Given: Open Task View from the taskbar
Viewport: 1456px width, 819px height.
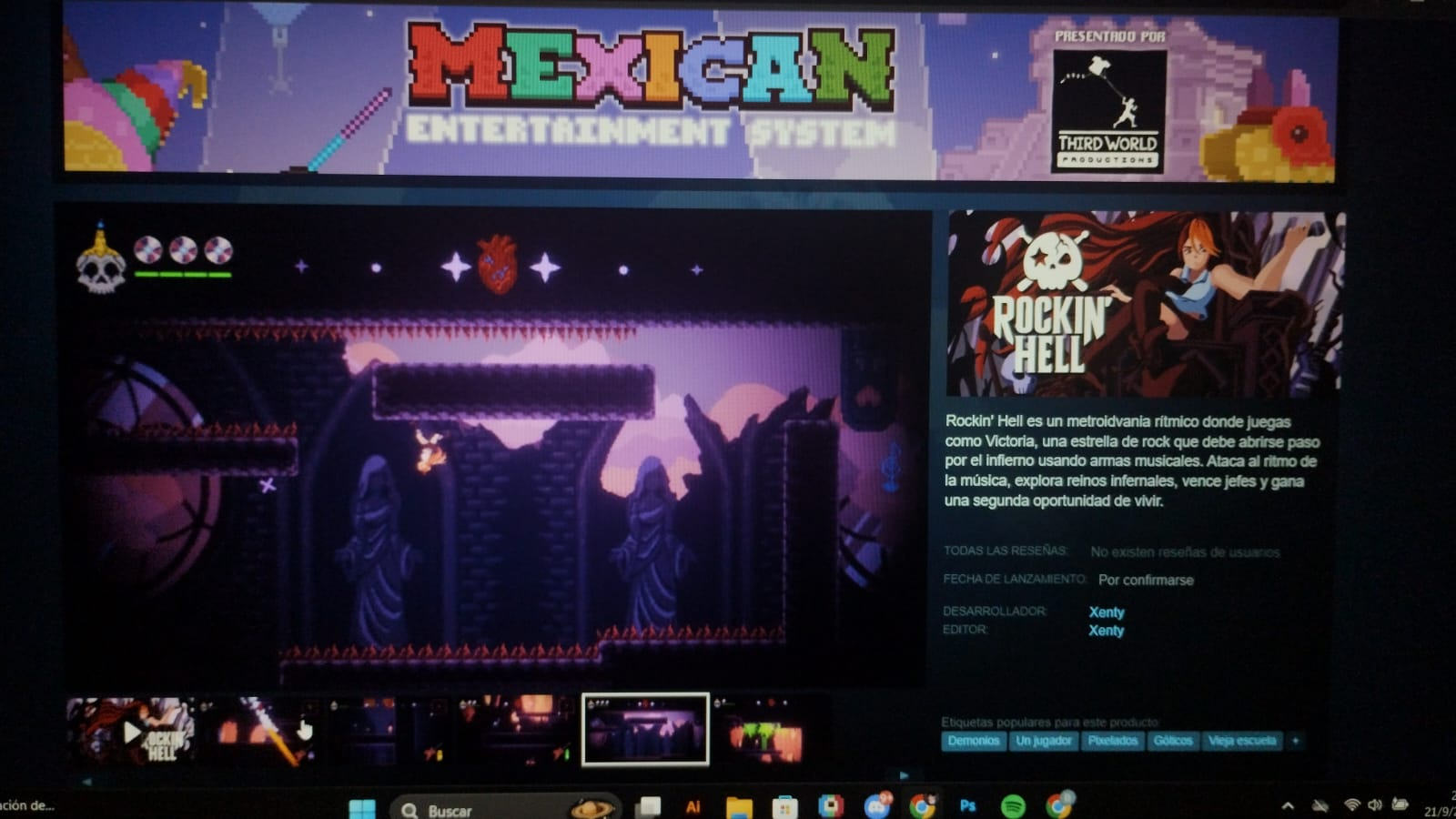Looking at the screenshot, I should [x=649, y=807].
